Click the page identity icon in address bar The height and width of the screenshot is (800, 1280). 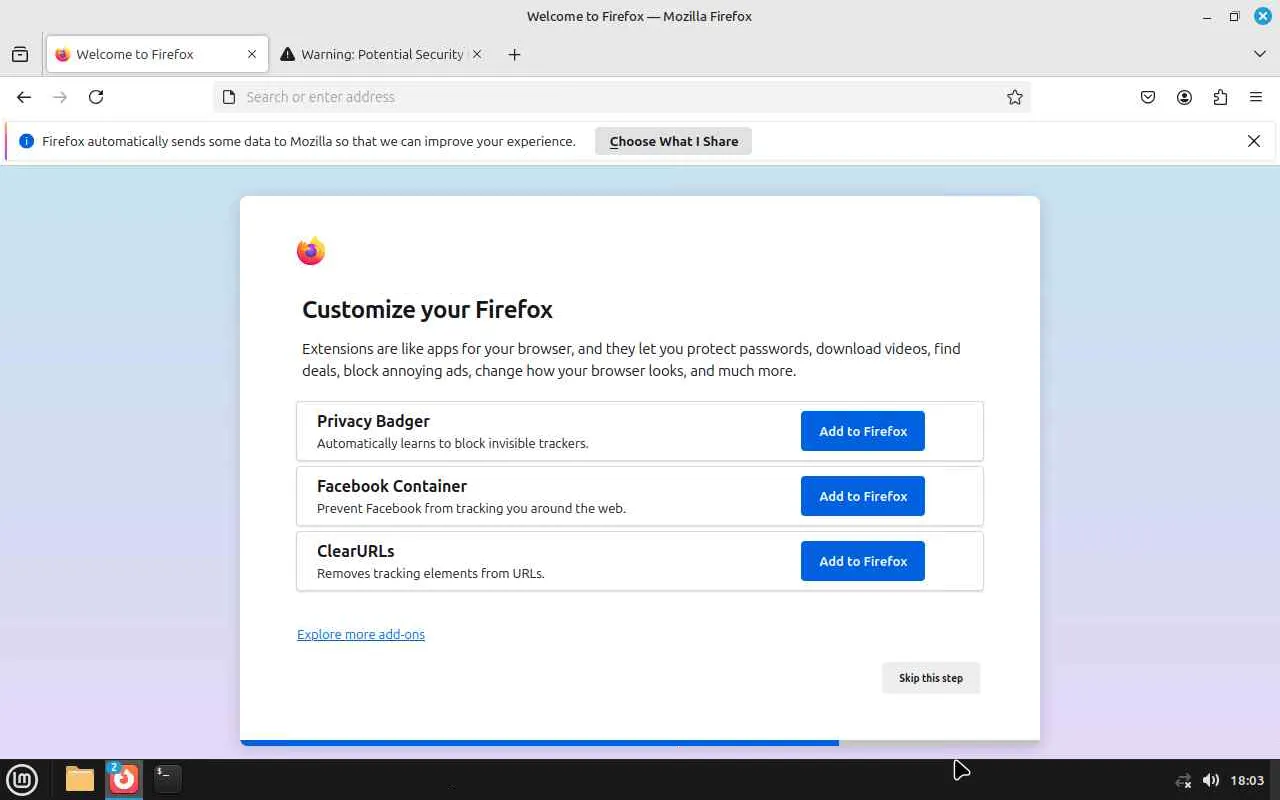[229, 97]
